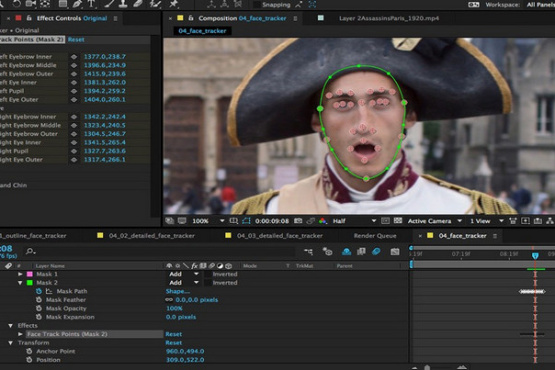Open Render Queue tab
The width and height of the screenshot is (555, 370).
click(x=375, y=235)
